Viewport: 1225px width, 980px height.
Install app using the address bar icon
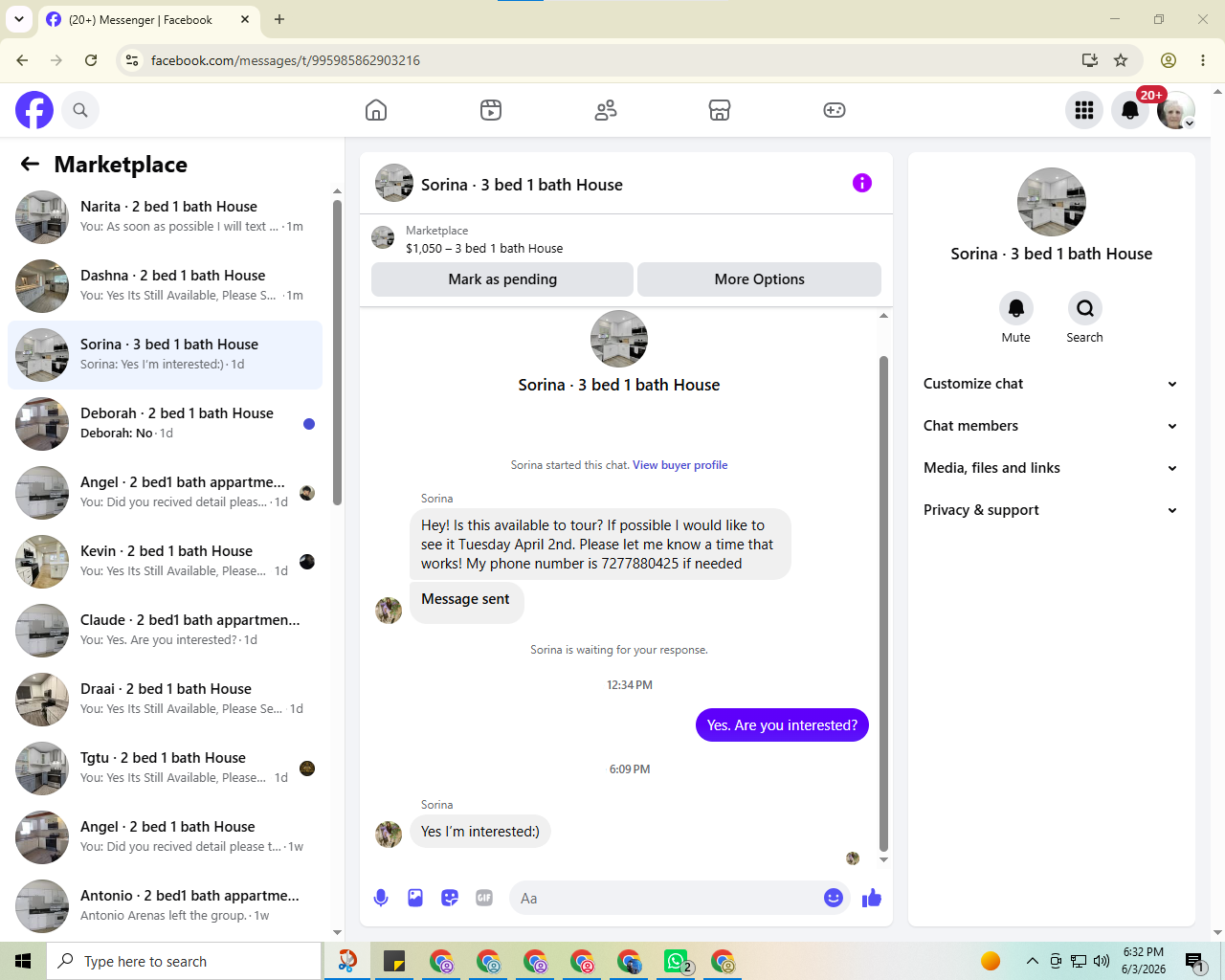tap(1089, 60)
